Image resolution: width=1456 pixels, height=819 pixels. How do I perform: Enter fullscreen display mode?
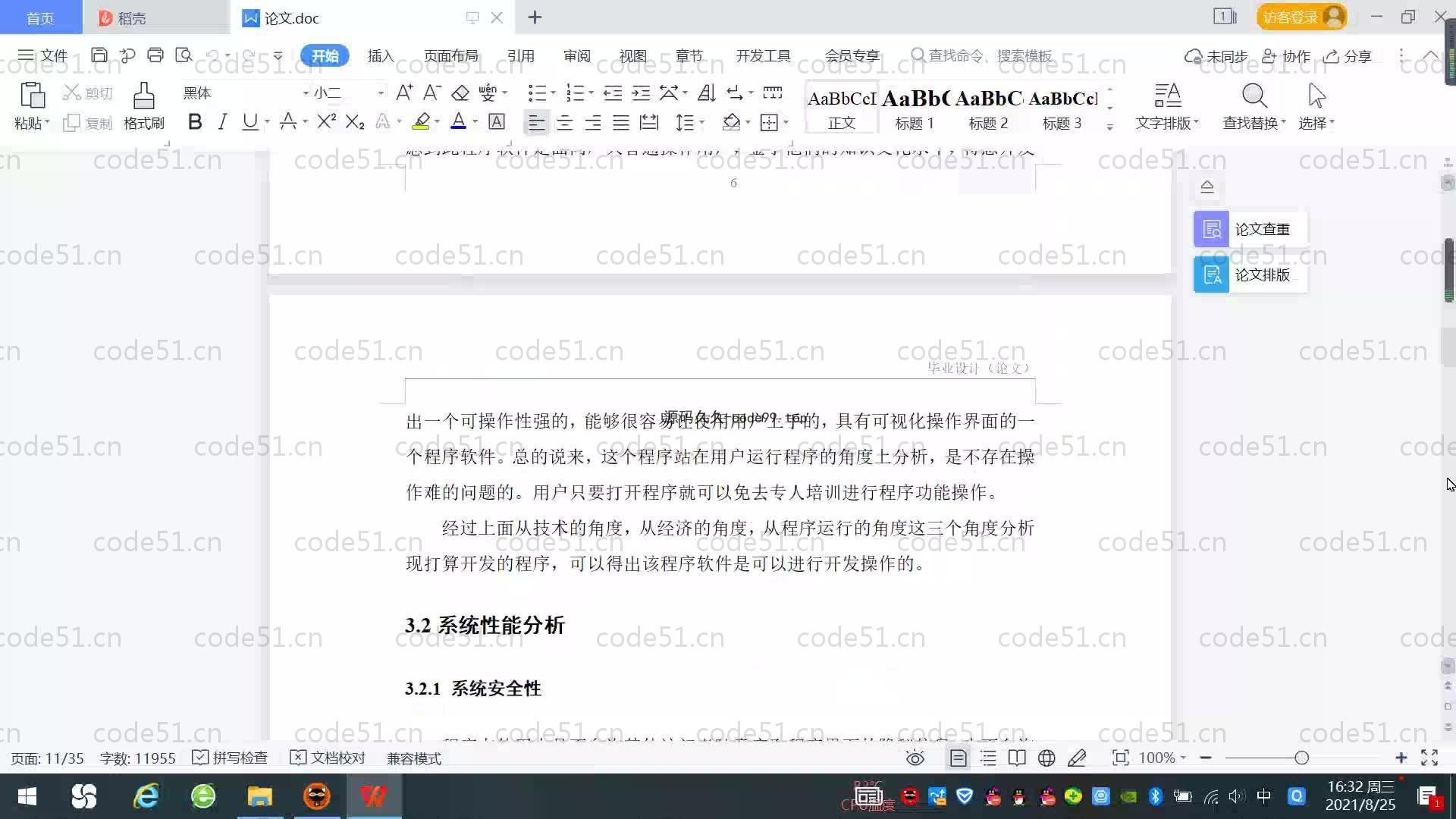[1429, 758]
